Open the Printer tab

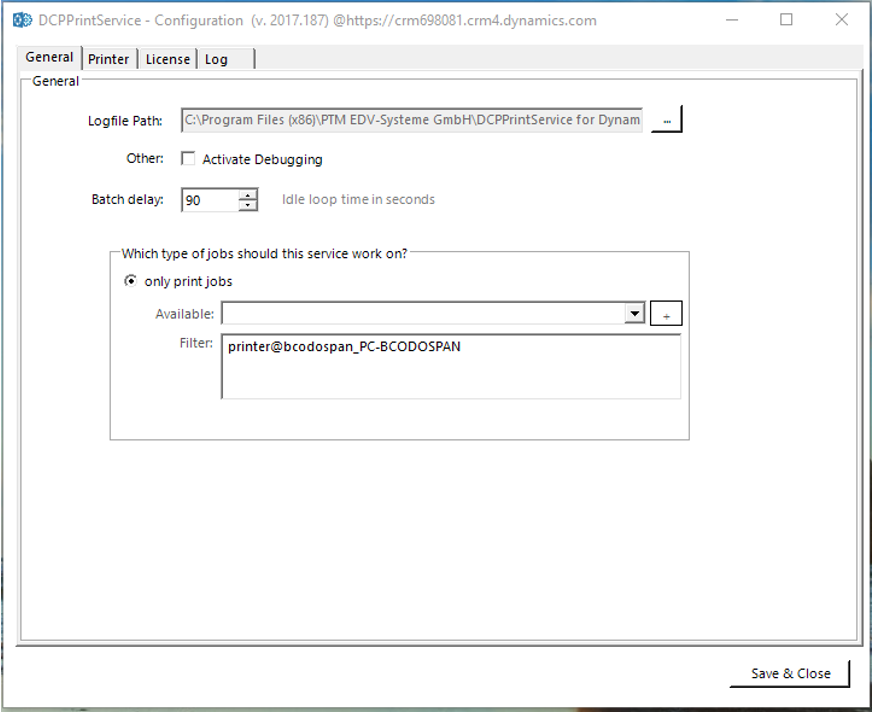(109, 59)
